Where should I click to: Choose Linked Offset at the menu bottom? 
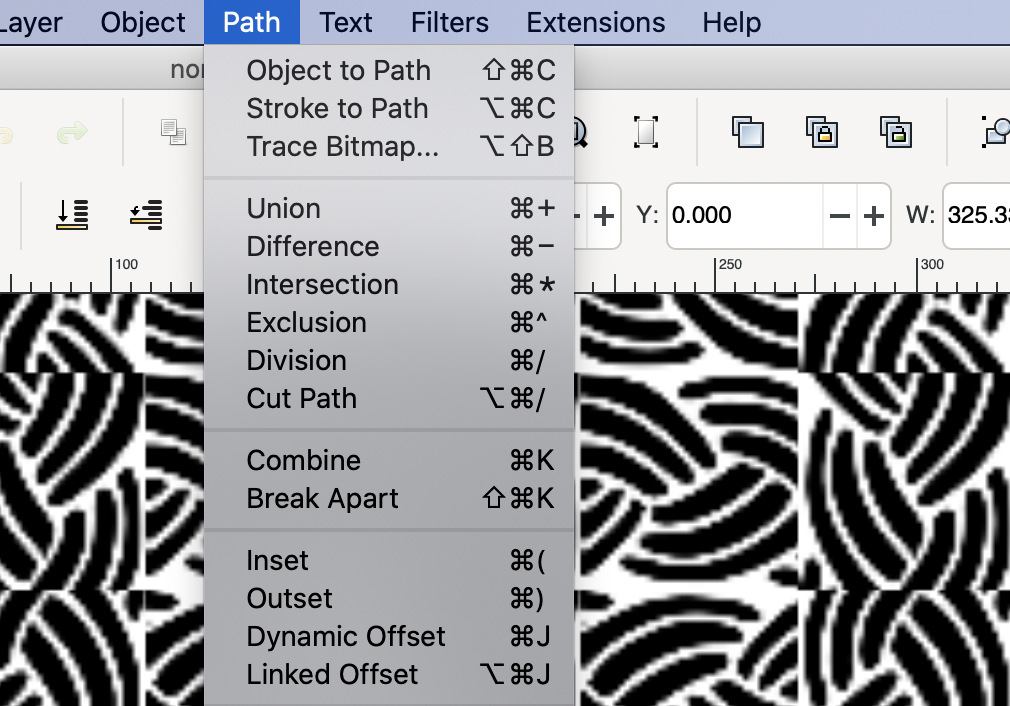(x=330, y=674)
